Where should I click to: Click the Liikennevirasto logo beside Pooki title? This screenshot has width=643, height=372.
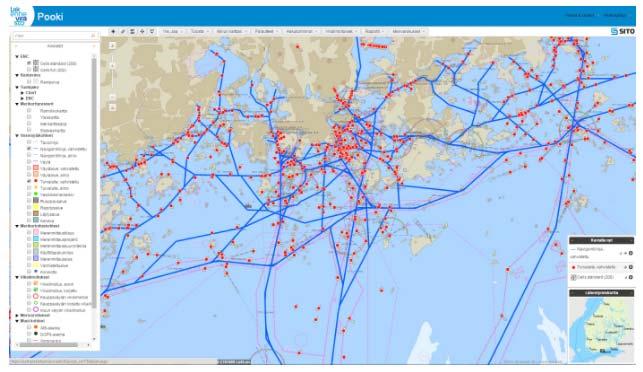click(20, 16)
